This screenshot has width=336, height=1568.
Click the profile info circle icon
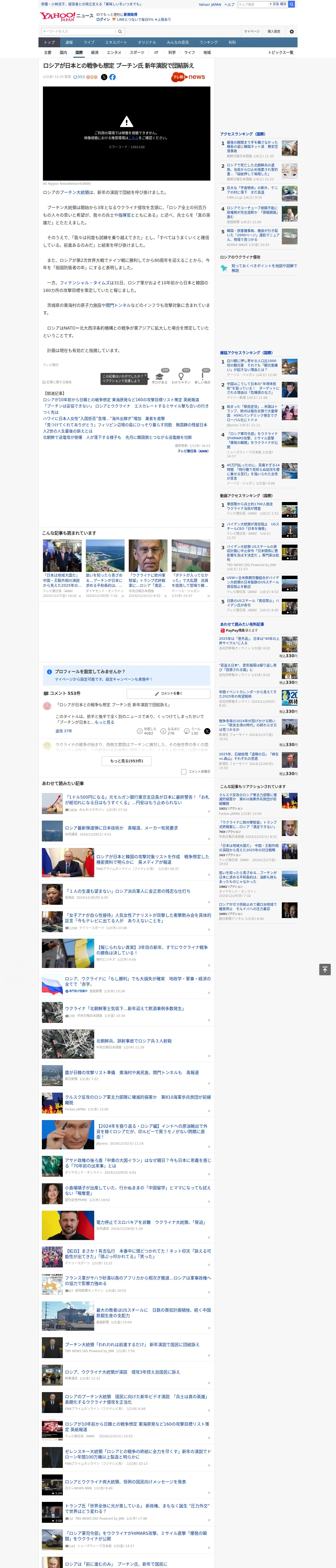[49, 672]
